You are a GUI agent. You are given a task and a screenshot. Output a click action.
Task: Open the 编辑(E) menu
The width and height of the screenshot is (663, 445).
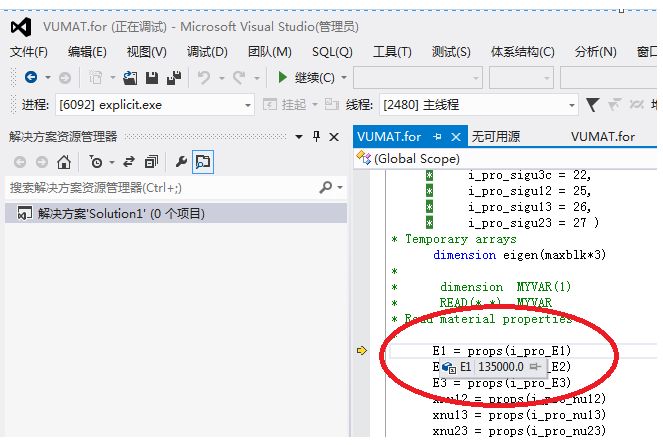87,52
